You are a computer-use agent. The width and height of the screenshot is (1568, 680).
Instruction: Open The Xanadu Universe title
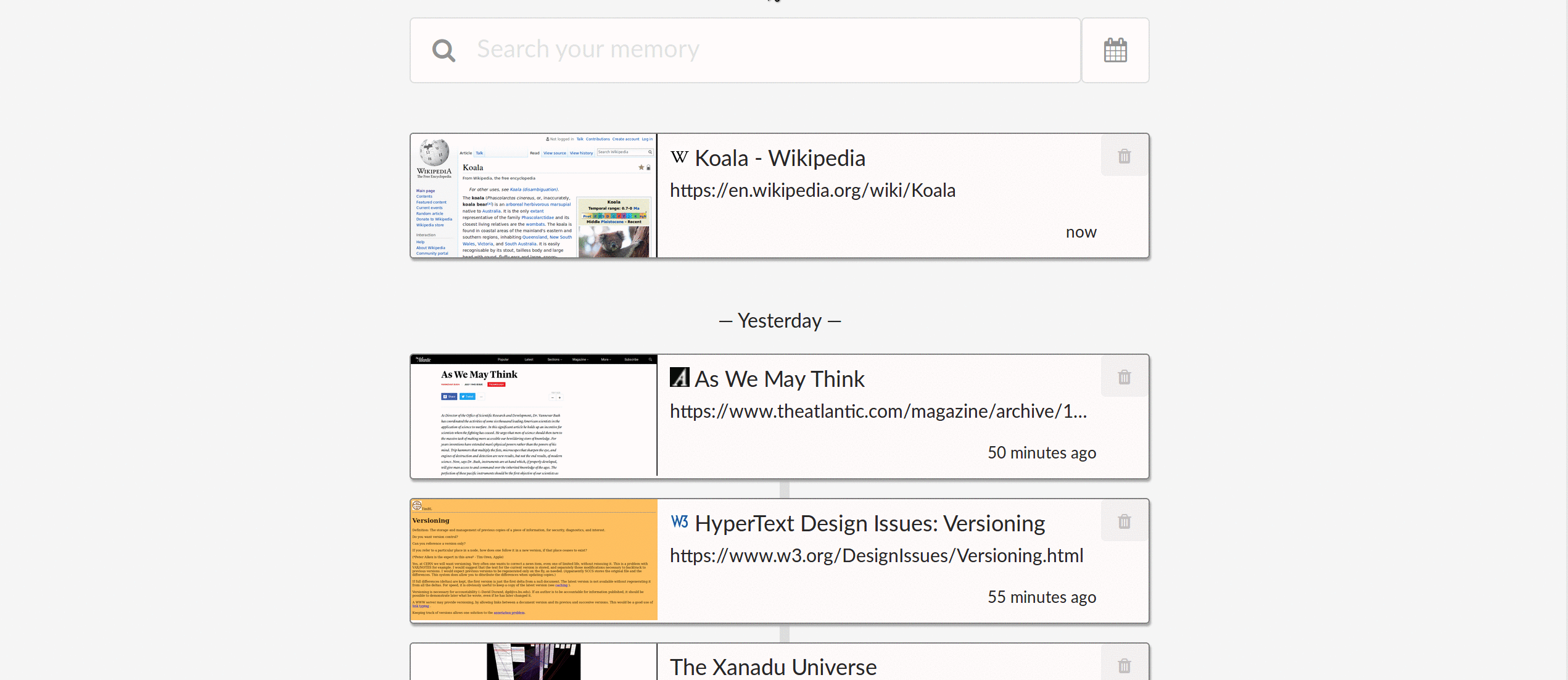click(773, 667)
